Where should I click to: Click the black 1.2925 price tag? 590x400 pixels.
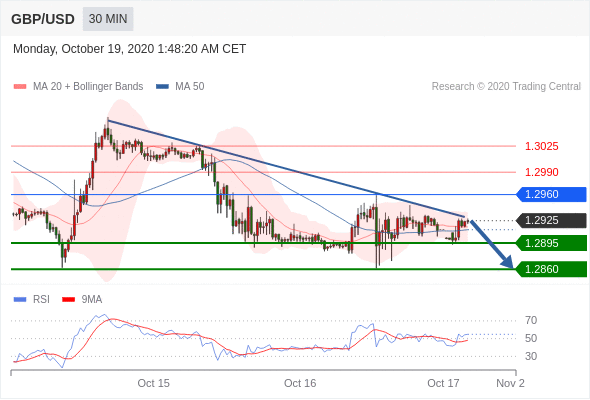coord(551,221)
